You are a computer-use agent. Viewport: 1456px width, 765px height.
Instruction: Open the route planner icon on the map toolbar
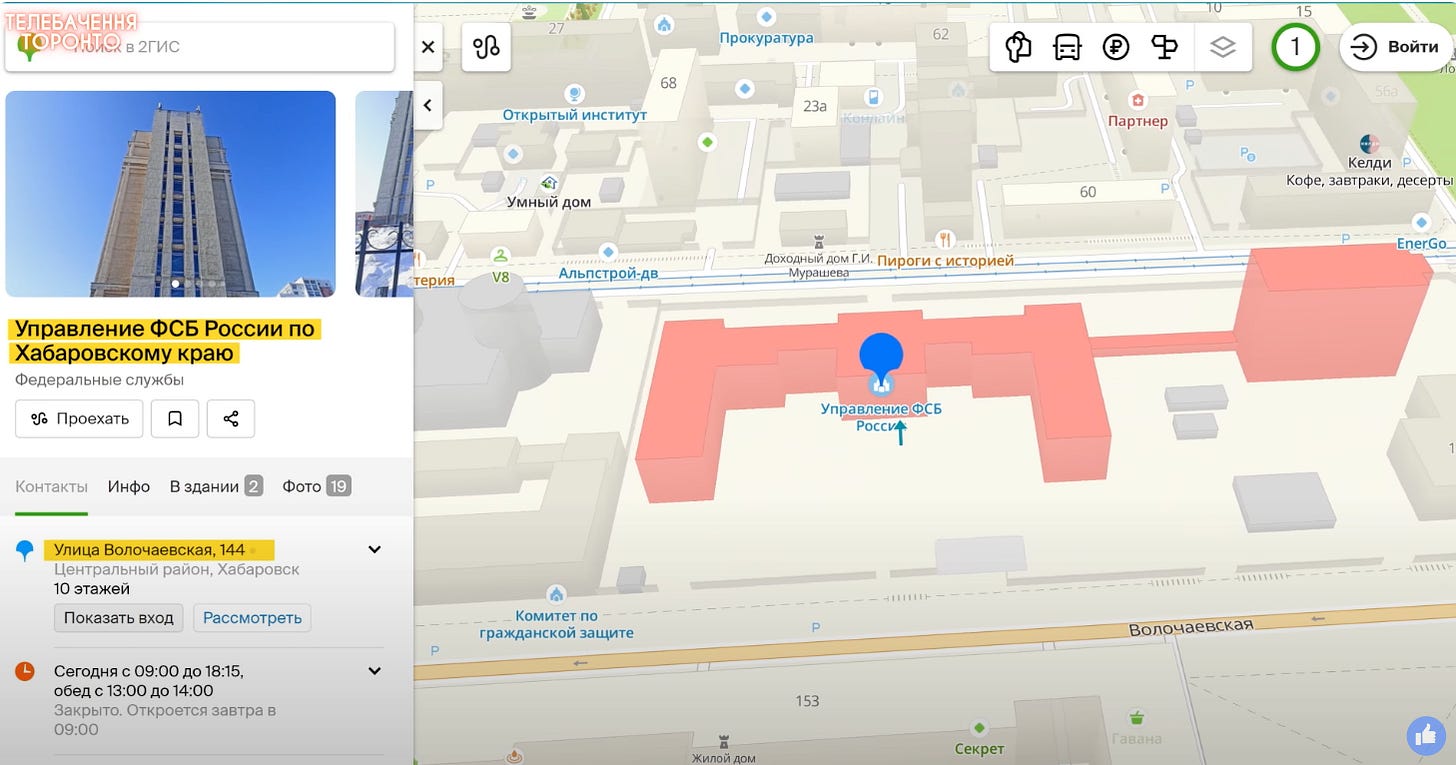click(487, 47)
